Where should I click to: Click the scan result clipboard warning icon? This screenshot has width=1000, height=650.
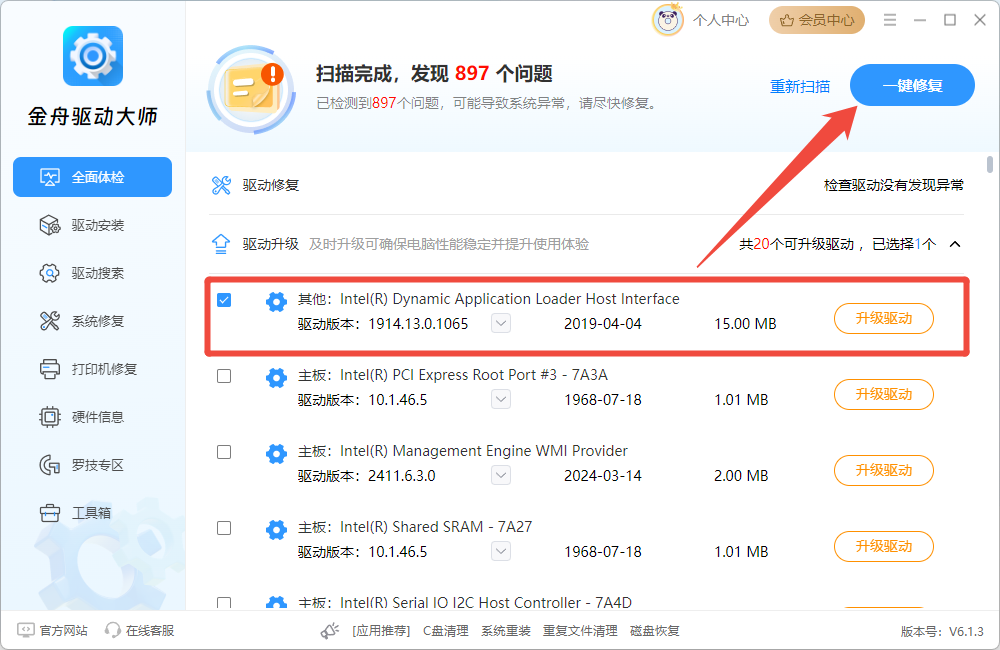pyautogui.click(x=252, y=90)
